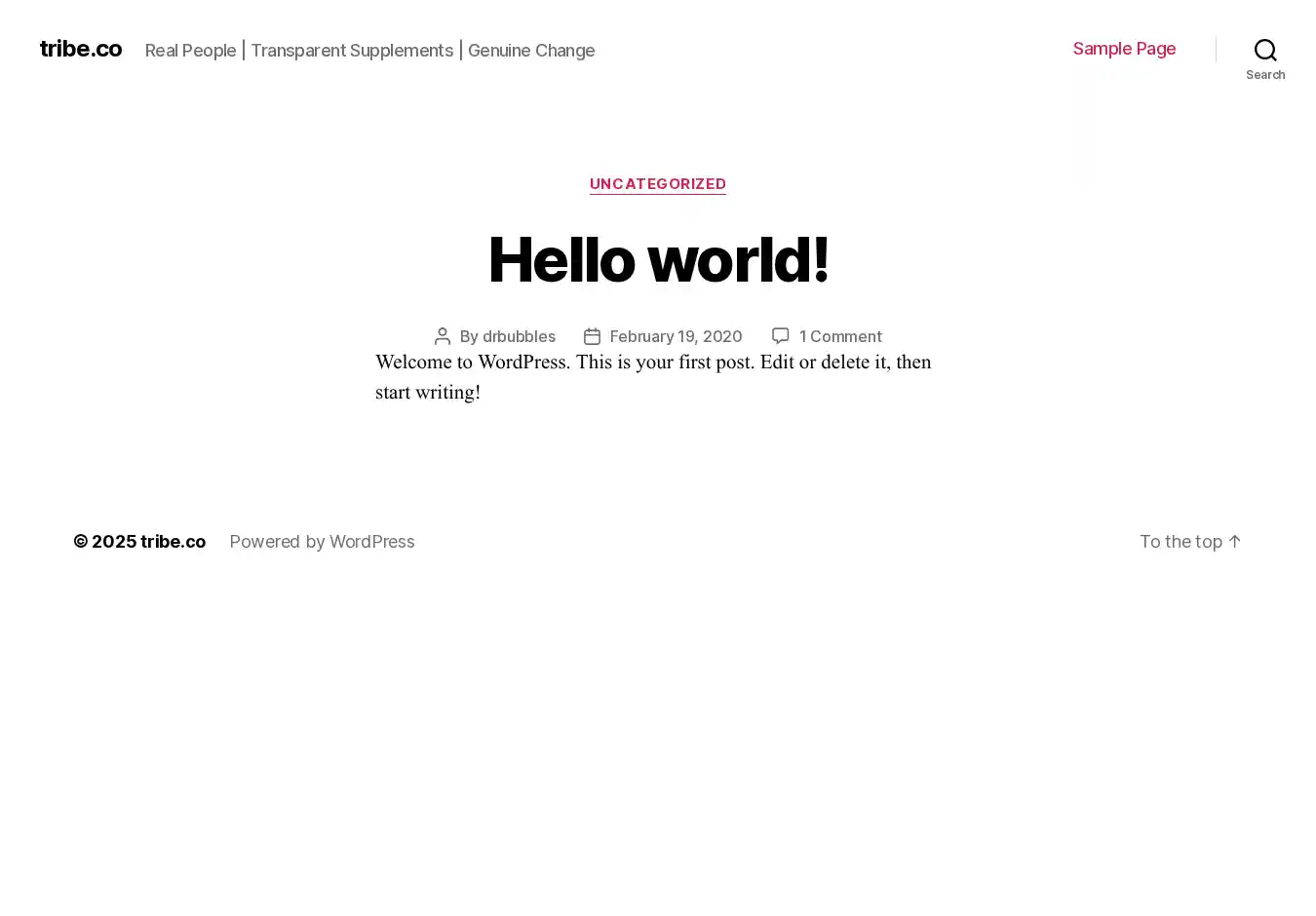
Task: Open the February 19, 2020 date link
Action: (676, 336)
